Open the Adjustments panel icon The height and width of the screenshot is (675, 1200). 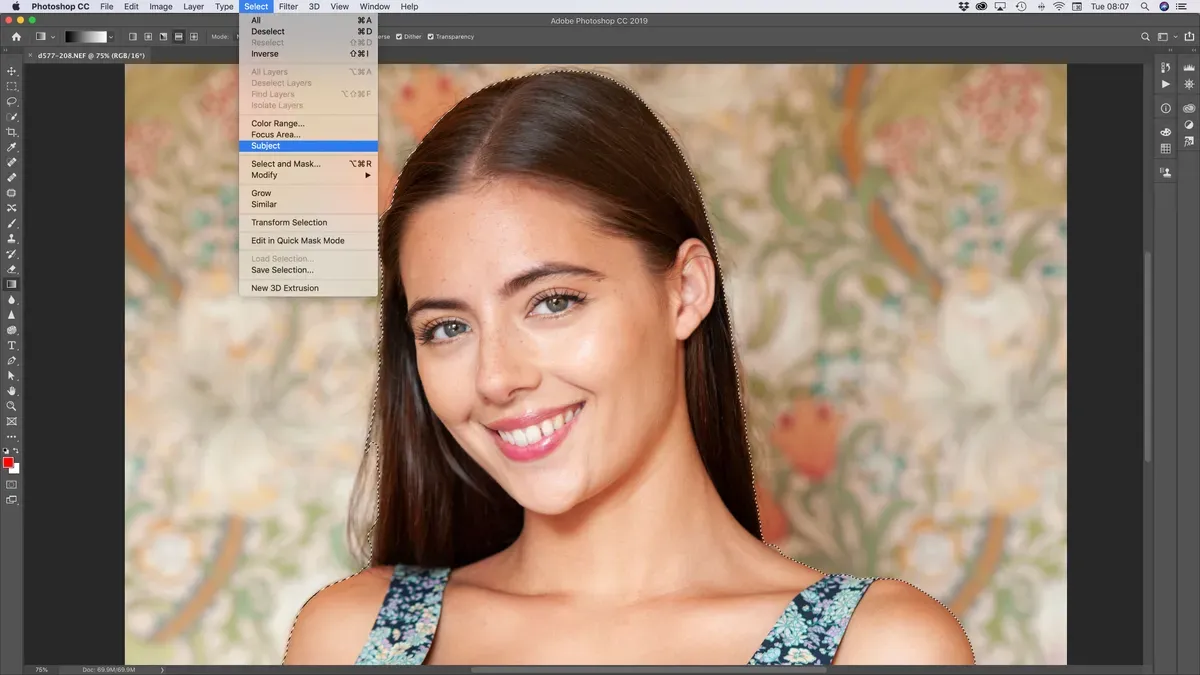[x=1189, y=124]
